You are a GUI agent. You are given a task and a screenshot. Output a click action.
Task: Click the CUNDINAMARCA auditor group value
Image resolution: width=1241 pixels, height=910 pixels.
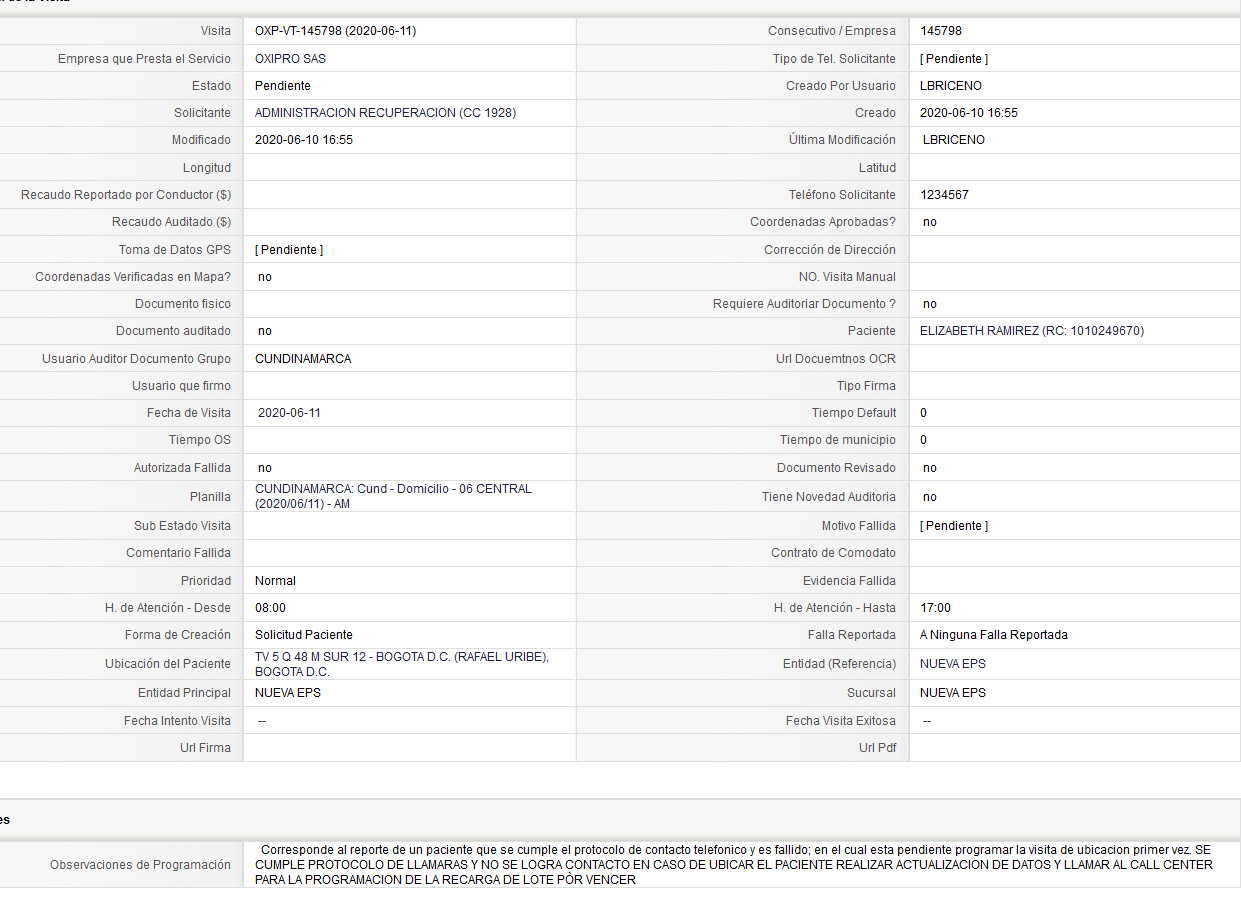point(303,359)
